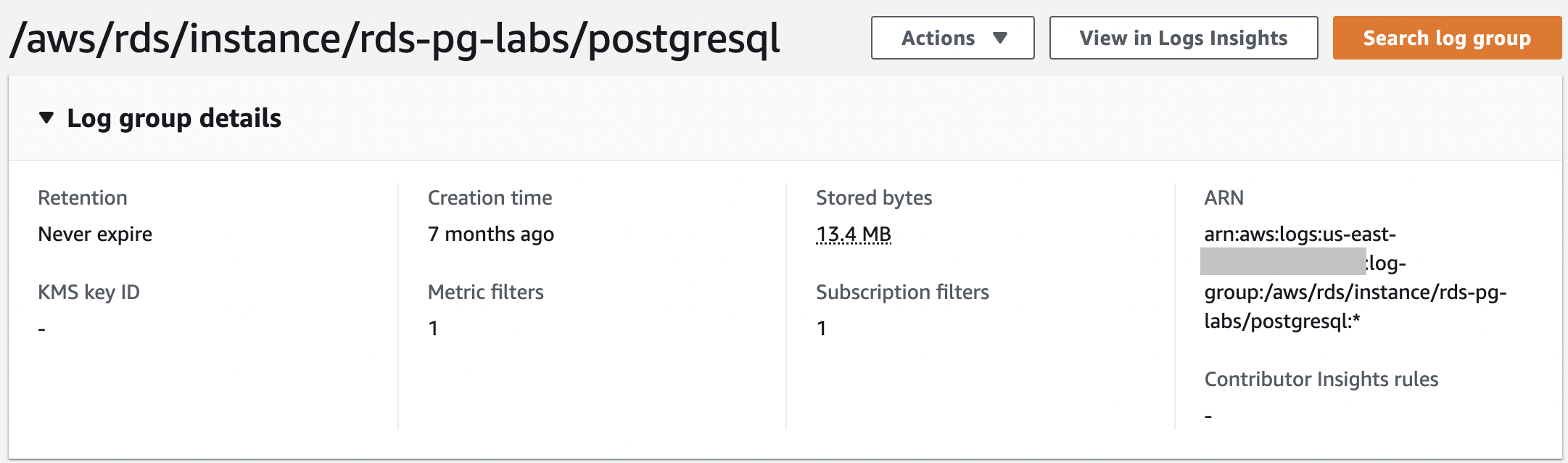1568x463 pixels.
Task: Click the Retention label
Action: (82, 198)
